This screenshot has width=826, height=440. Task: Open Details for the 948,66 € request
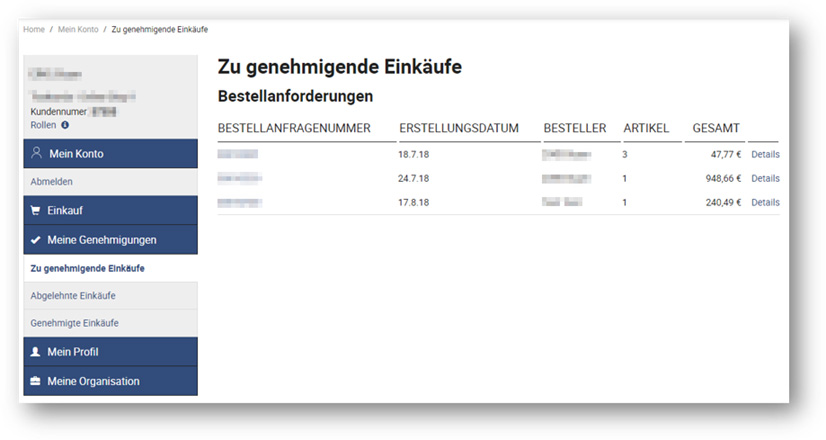click(x=765, y=179)
